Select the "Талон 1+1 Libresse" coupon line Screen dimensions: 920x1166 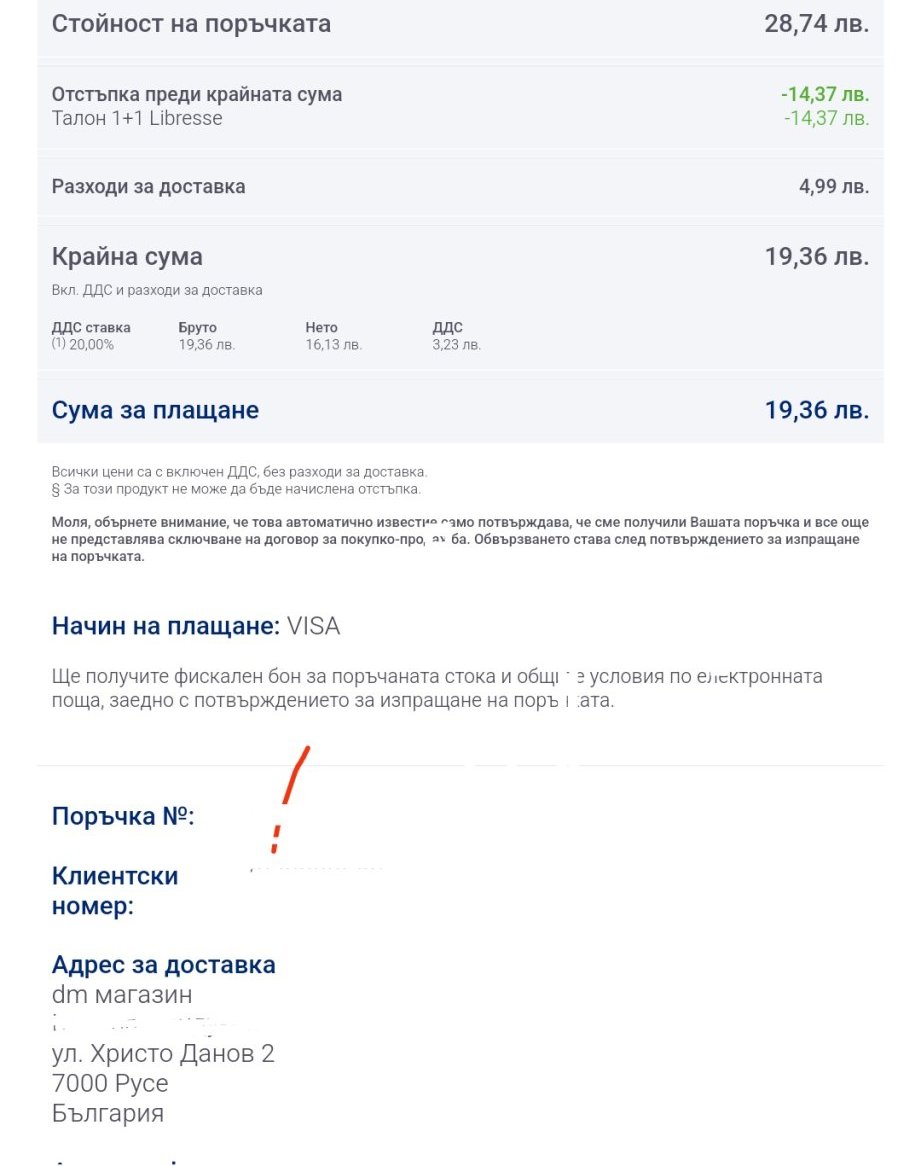tap(137, 118)
